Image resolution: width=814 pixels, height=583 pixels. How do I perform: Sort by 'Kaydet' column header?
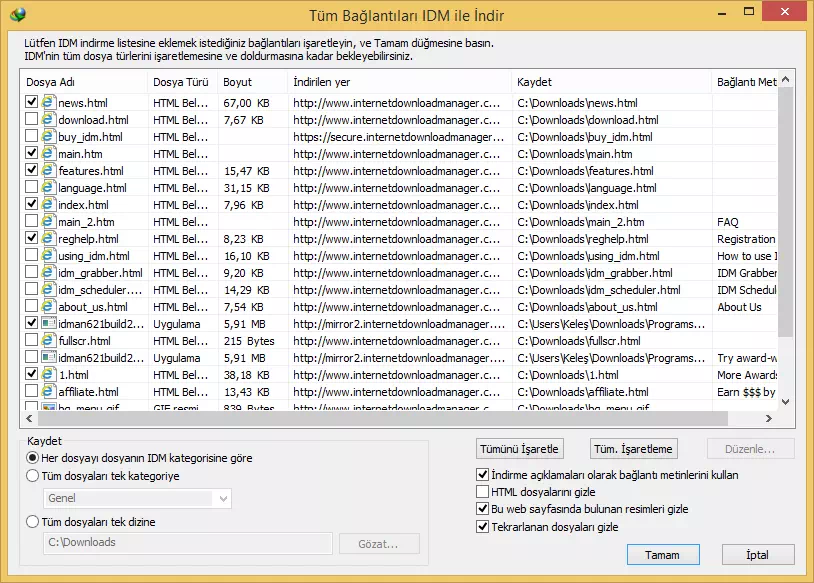click(612, 82)
